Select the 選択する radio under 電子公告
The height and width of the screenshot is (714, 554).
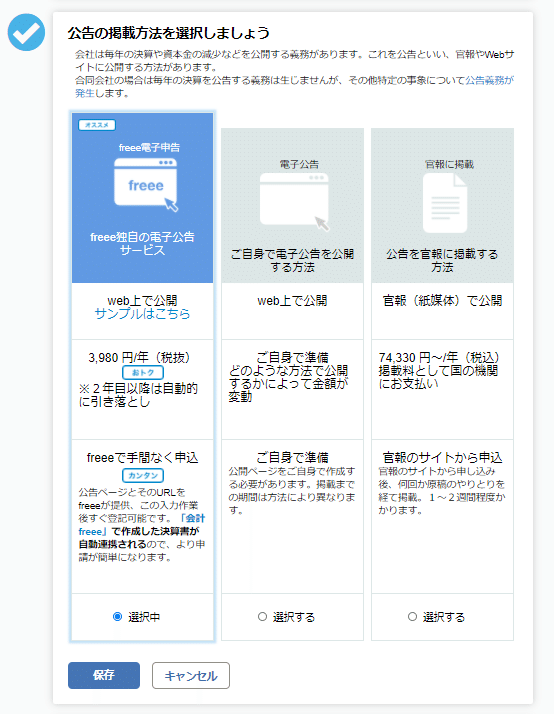click(x=262, y=617)
